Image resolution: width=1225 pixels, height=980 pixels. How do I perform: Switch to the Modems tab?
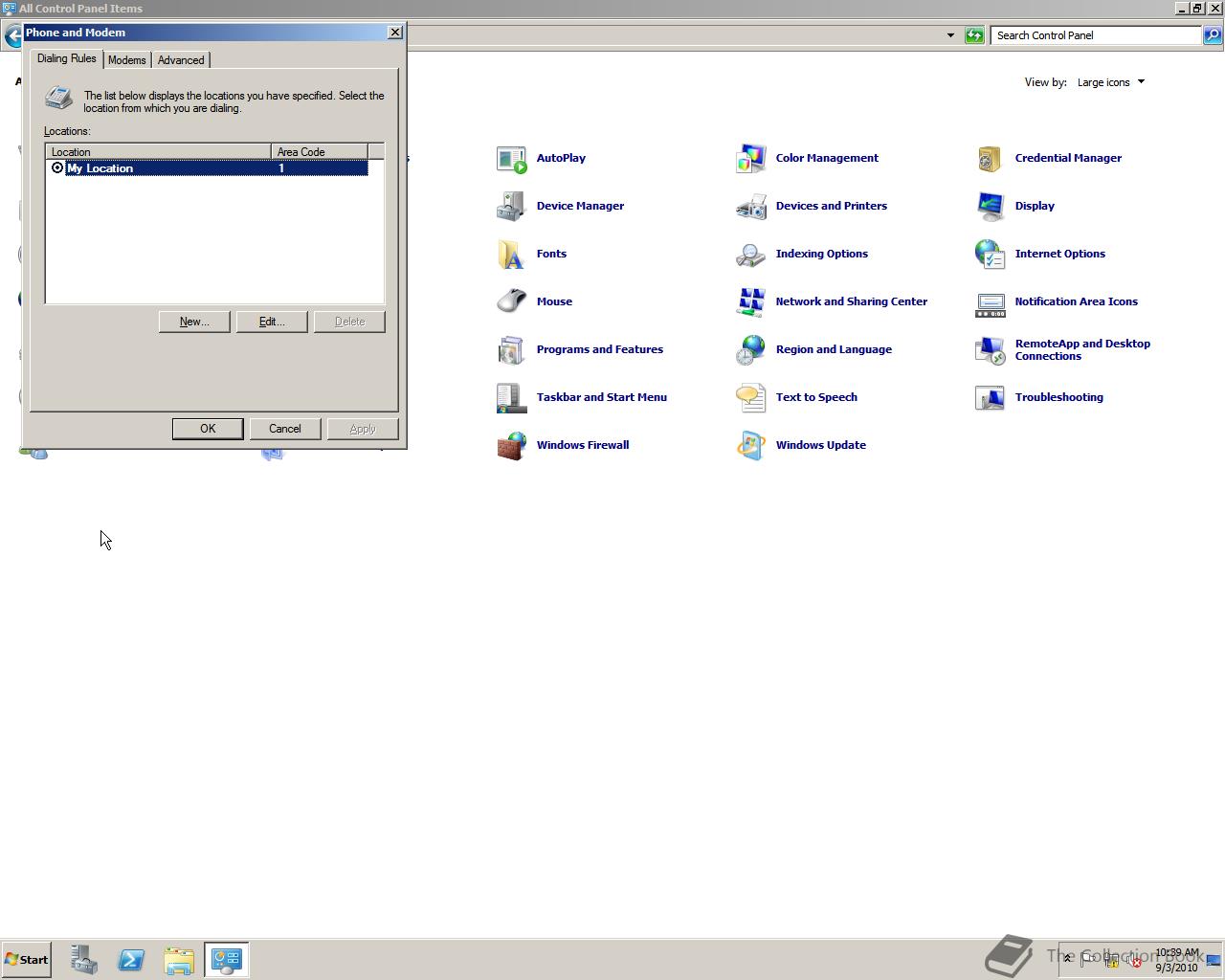[127, 60]
